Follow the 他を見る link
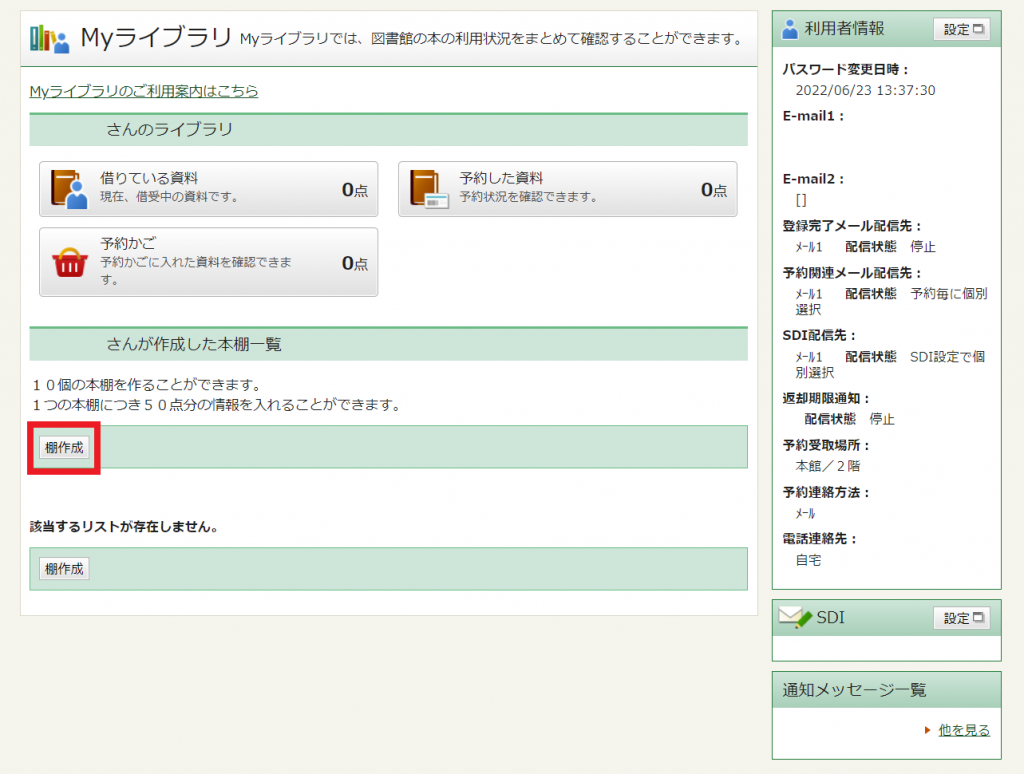This screenshot has width=1024, height=774. [x=964, y=731]
